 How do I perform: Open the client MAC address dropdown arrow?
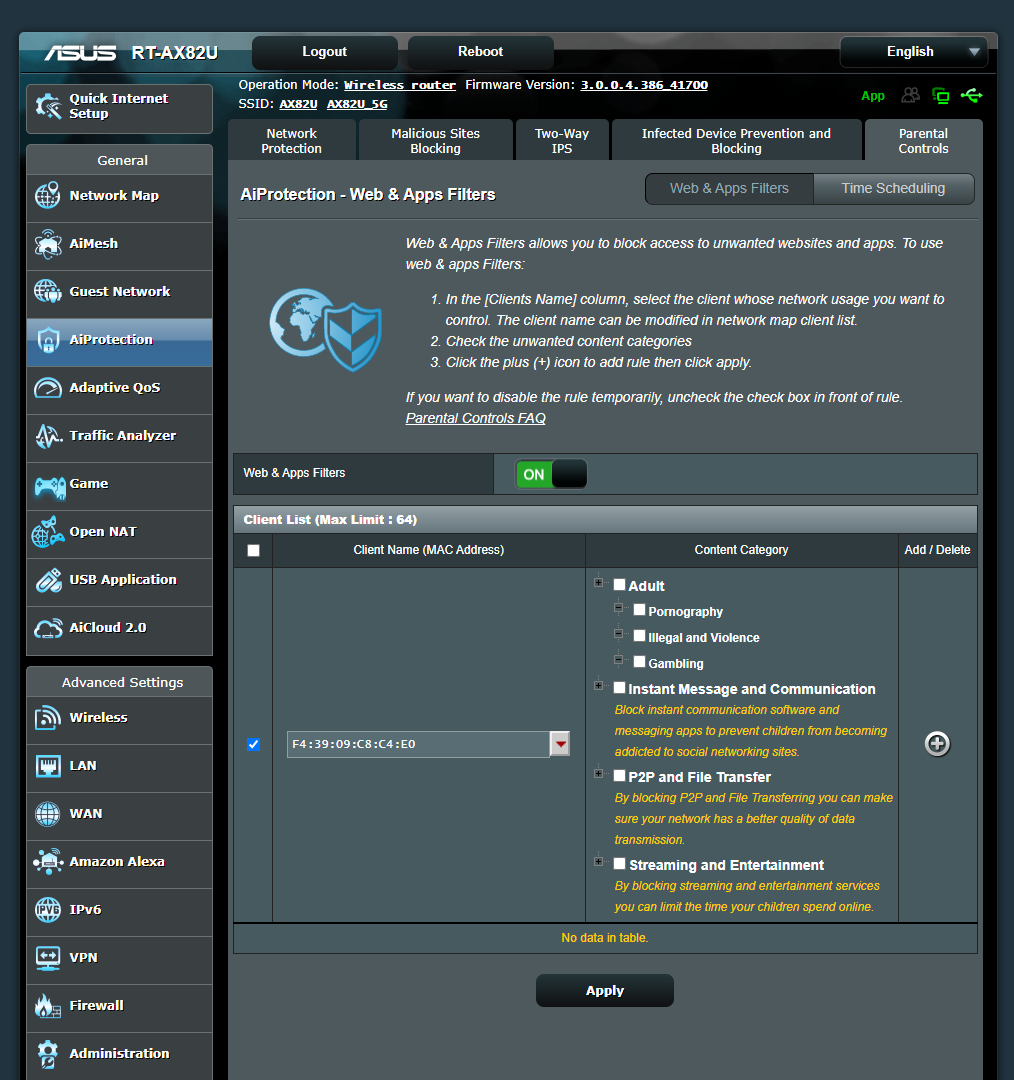pyautogui.click(x=560, y=744)
